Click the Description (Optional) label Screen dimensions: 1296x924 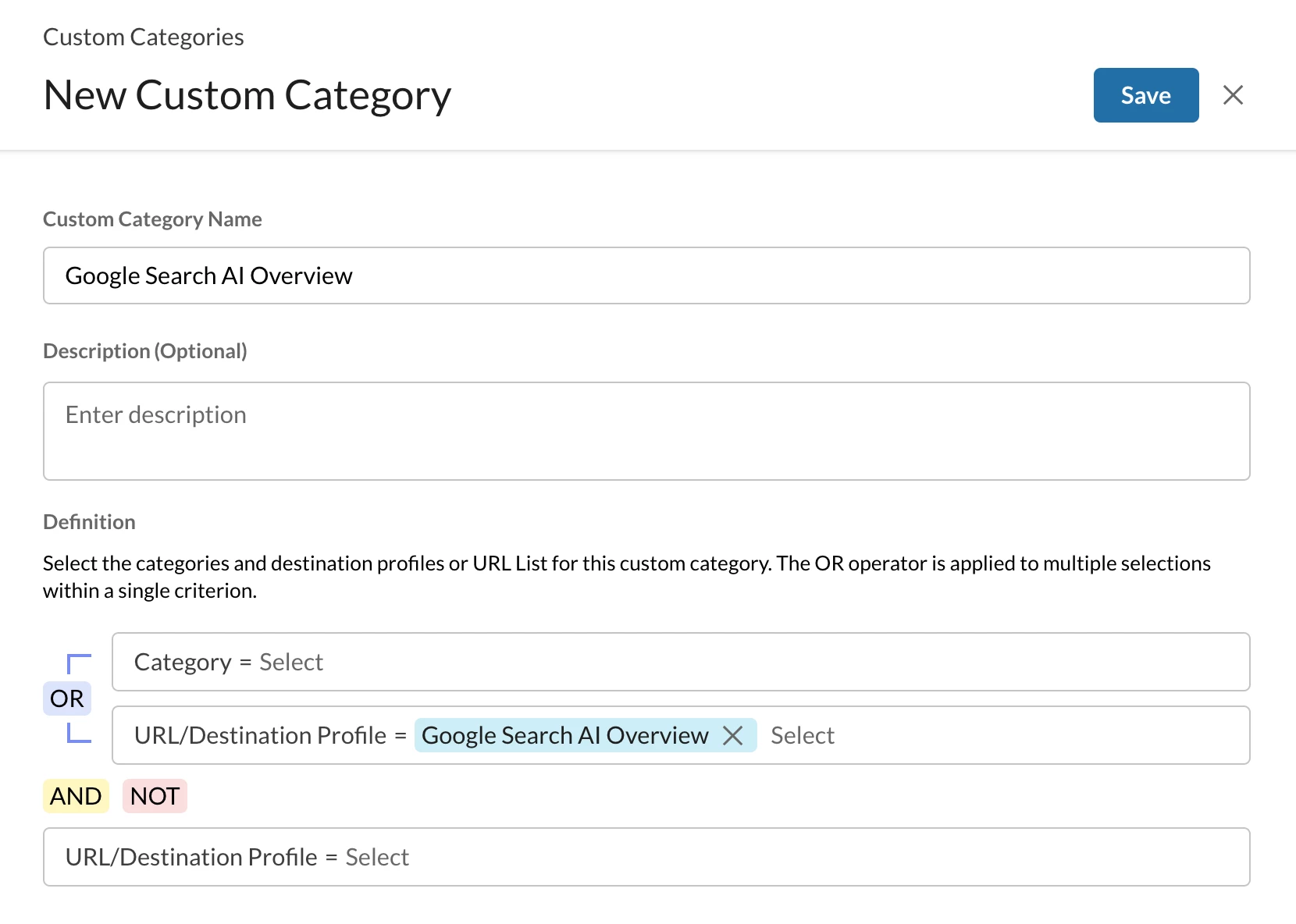(x=145, y=351)
